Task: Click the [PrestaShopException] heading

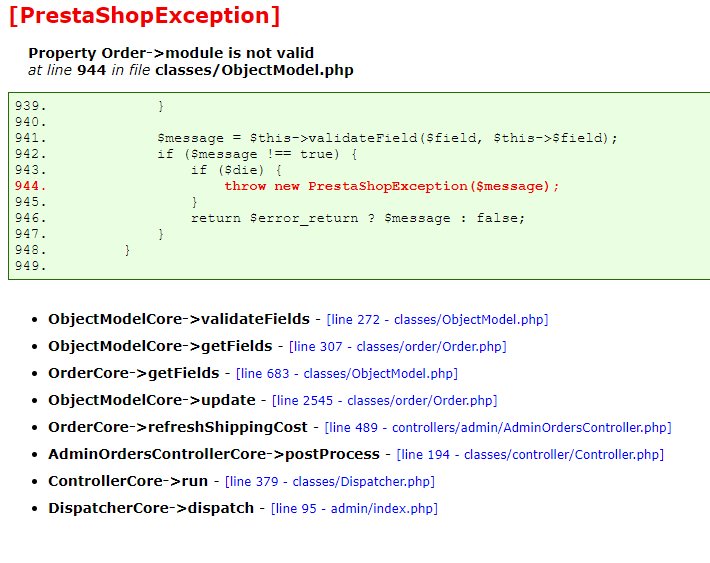Action: point(144,16)
